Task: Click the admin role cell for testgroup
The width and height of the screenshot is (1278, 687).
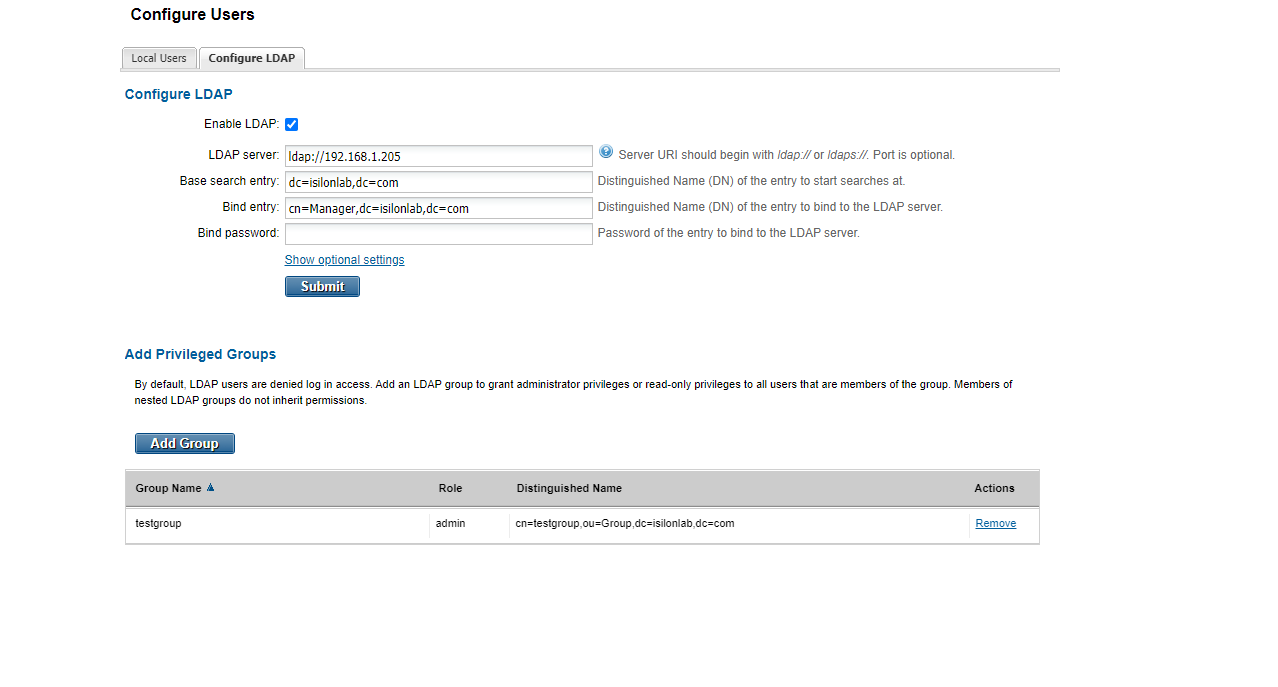Action: click(450, 522)
